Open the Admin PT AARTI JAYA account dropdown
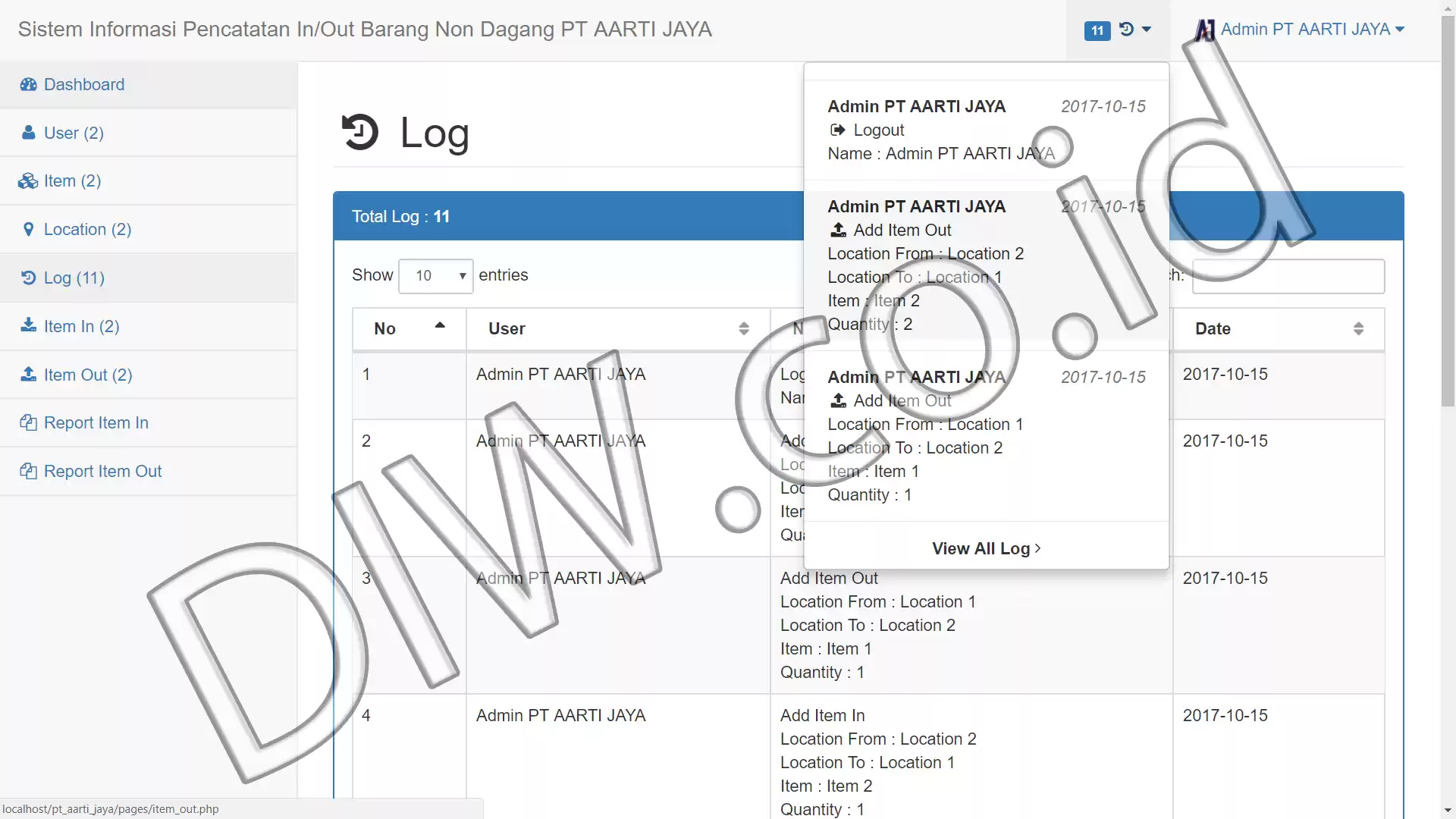Screen dimensions: 1456x819 tap(1301, 30)
